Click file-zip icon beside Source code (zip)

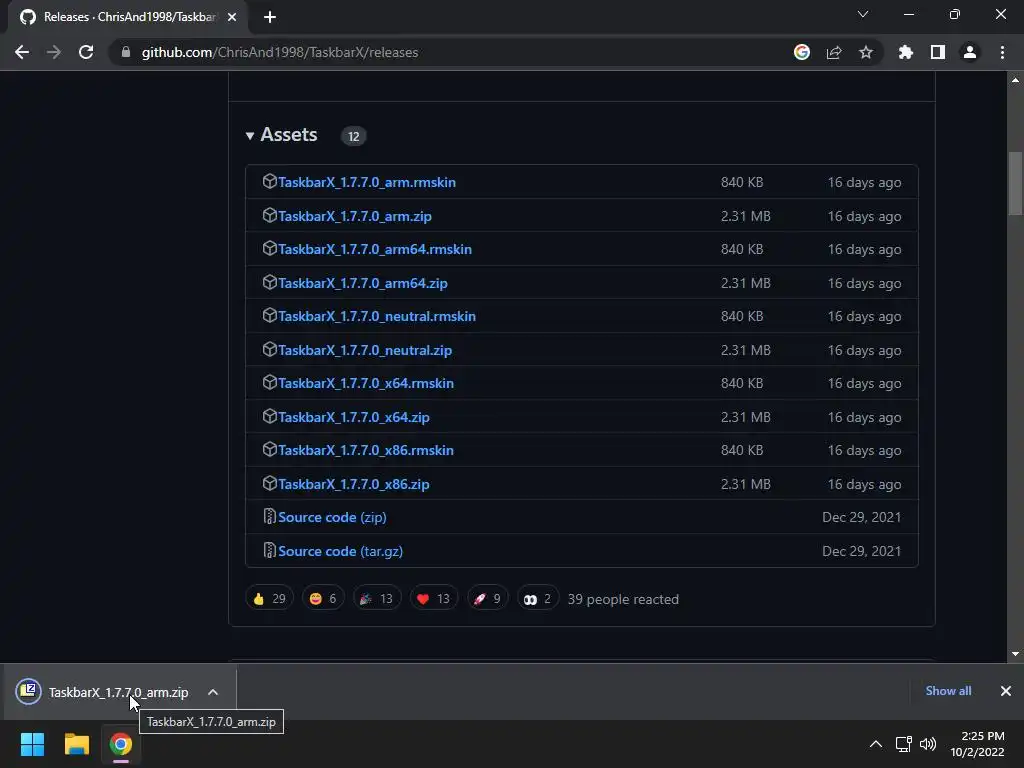click(x=269, y=517)
